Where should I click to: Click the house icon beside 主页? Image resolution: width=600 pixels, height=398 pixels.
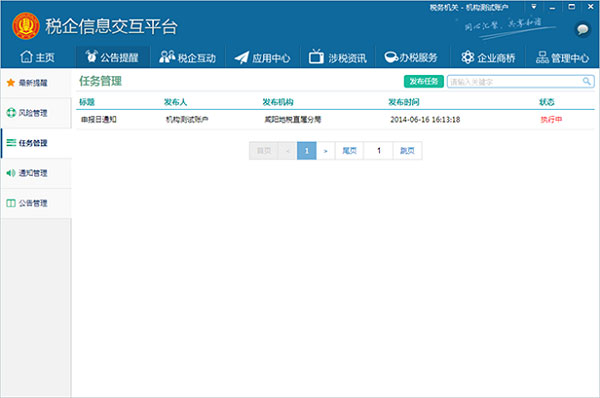pyautogui.click(x=26, y=57)
